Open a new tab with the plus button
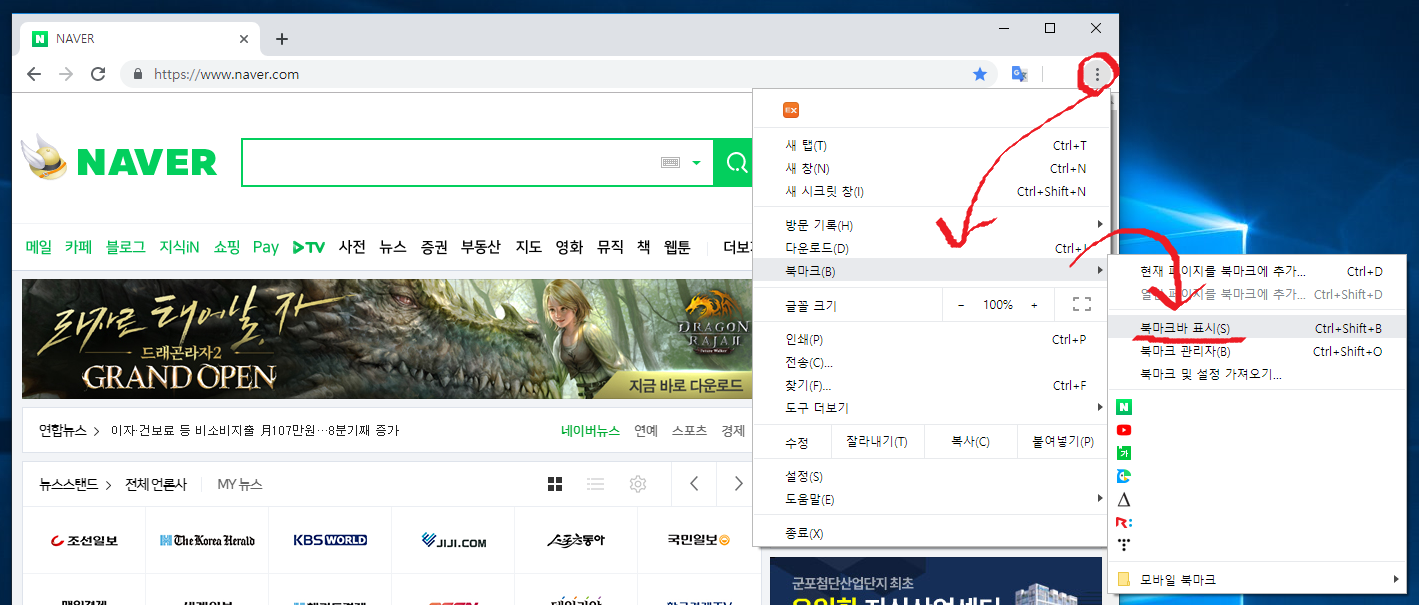 tap(282, 39)
